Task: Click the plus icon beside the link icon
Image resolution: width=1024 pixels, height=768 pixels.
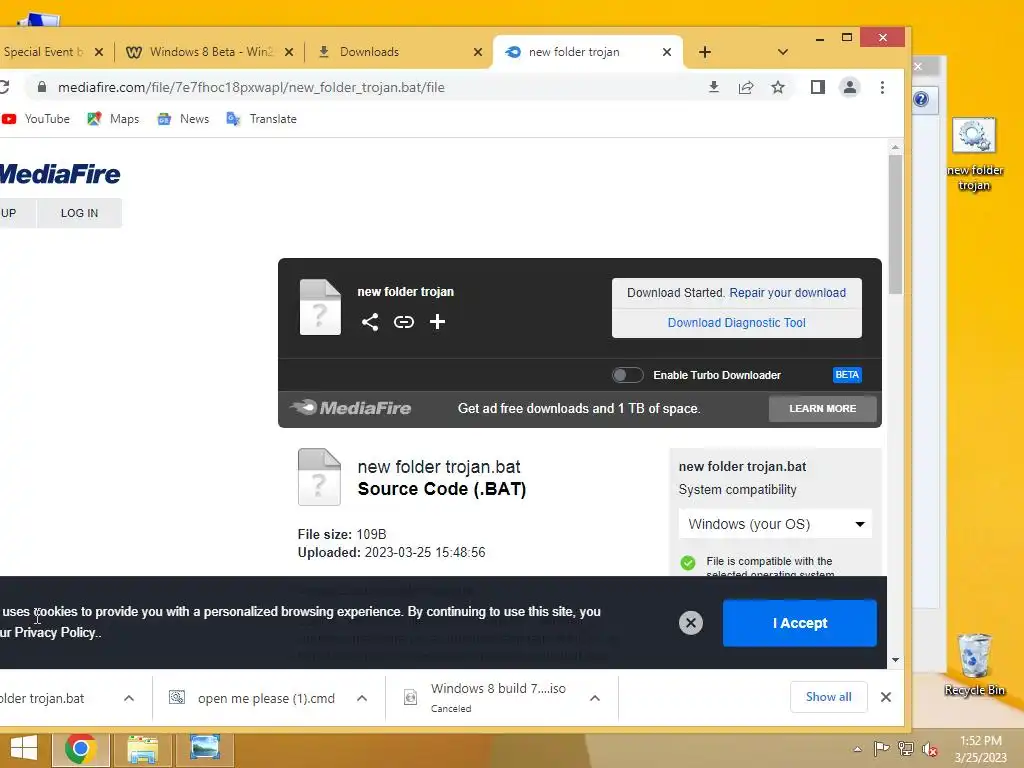Action: pos(438,322)
